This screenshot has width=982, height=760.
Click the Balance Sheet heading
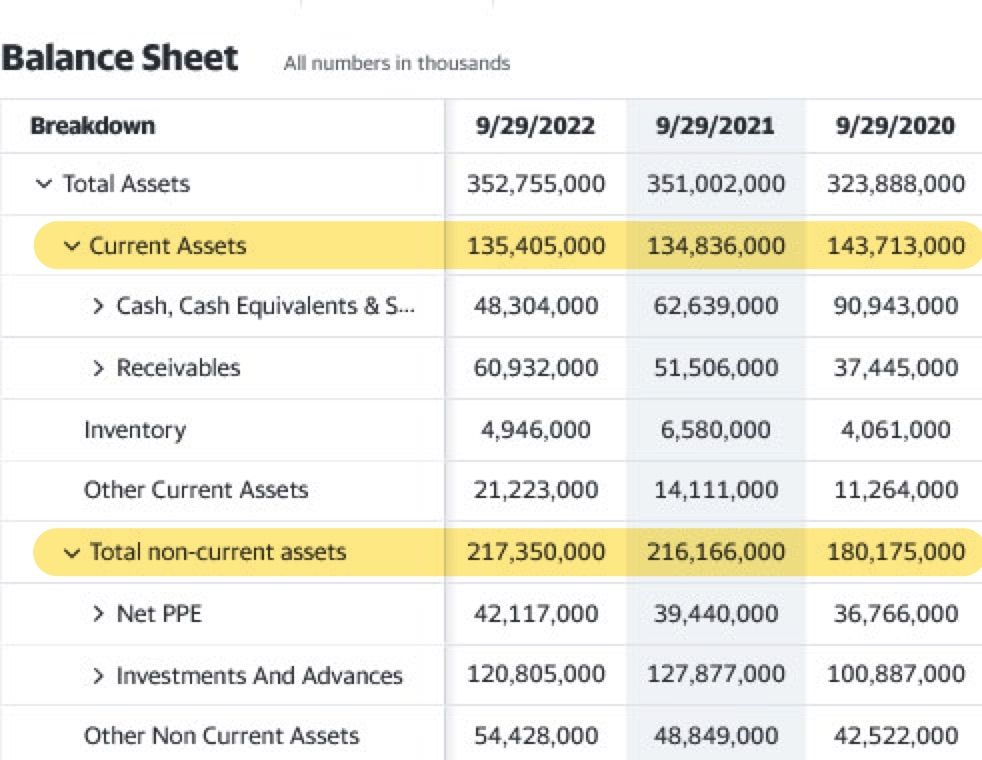(120, 58)
